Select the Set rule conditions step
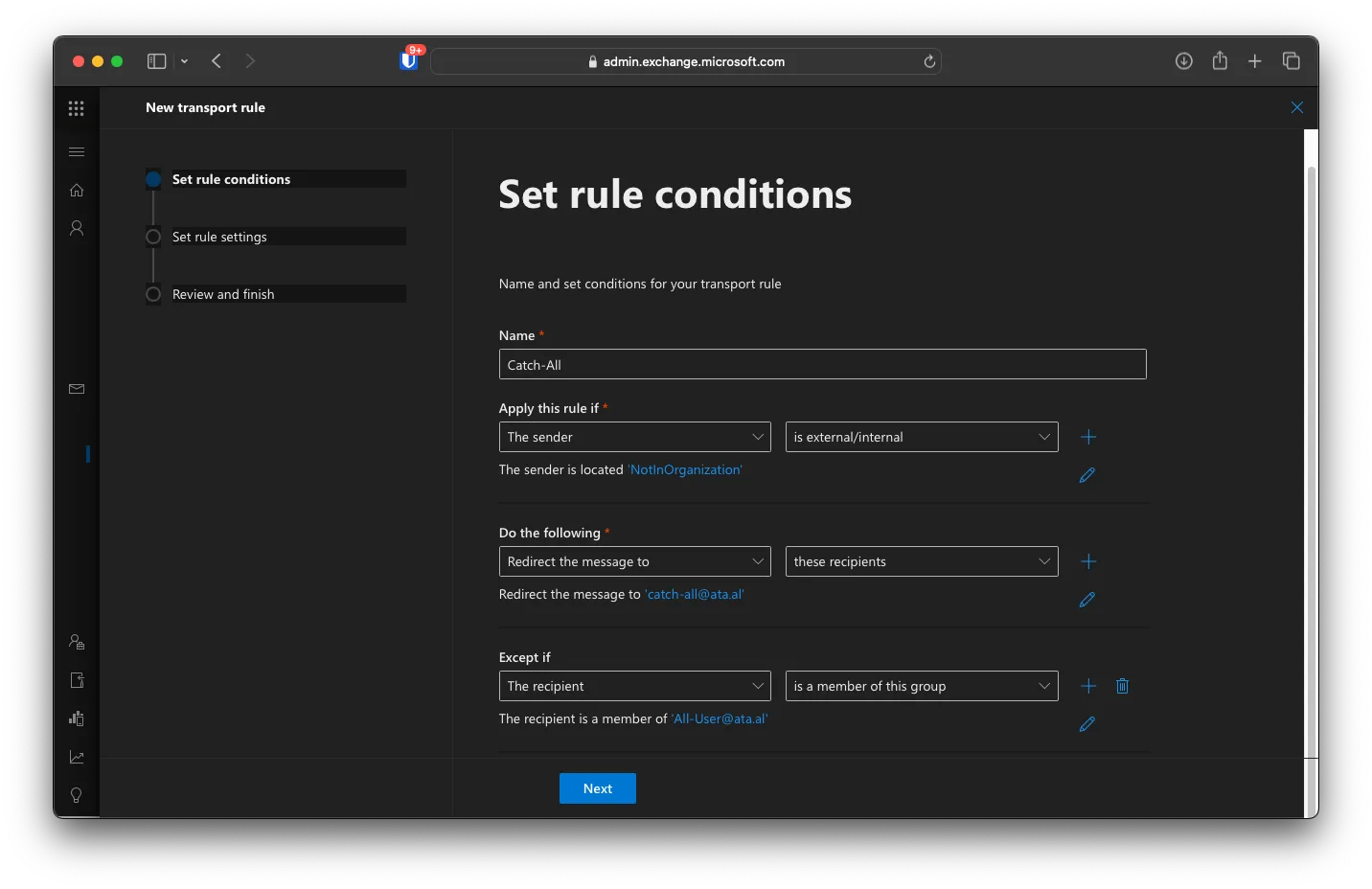The width and height of the screenshot is (1372, 889). (x=276, y=179)
